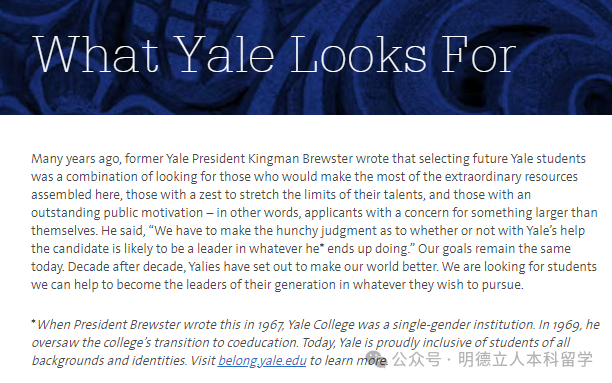Click the 'What Yale Looks For' heading
This screenshot has width=612, height=383.
point(275,54)
